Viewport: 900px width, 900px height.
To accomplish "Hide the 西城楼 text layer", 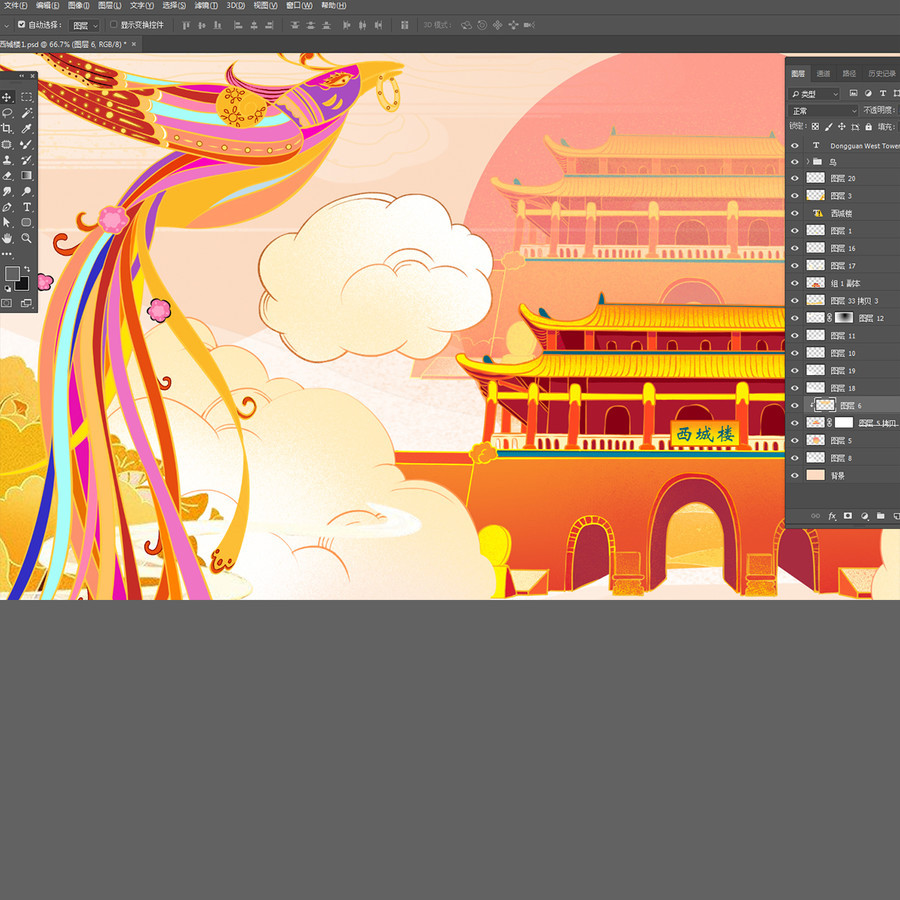I will click(x=795, y=214).
